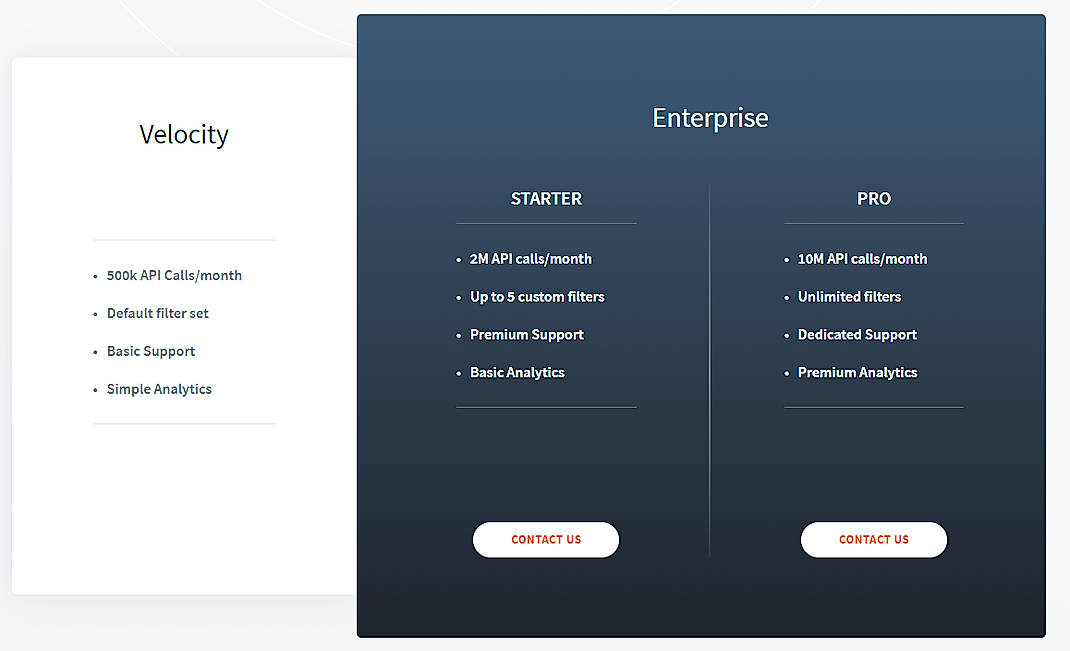Select the Enterprise plan header
Screen dimensions: 1070x651
click(710, 117)
